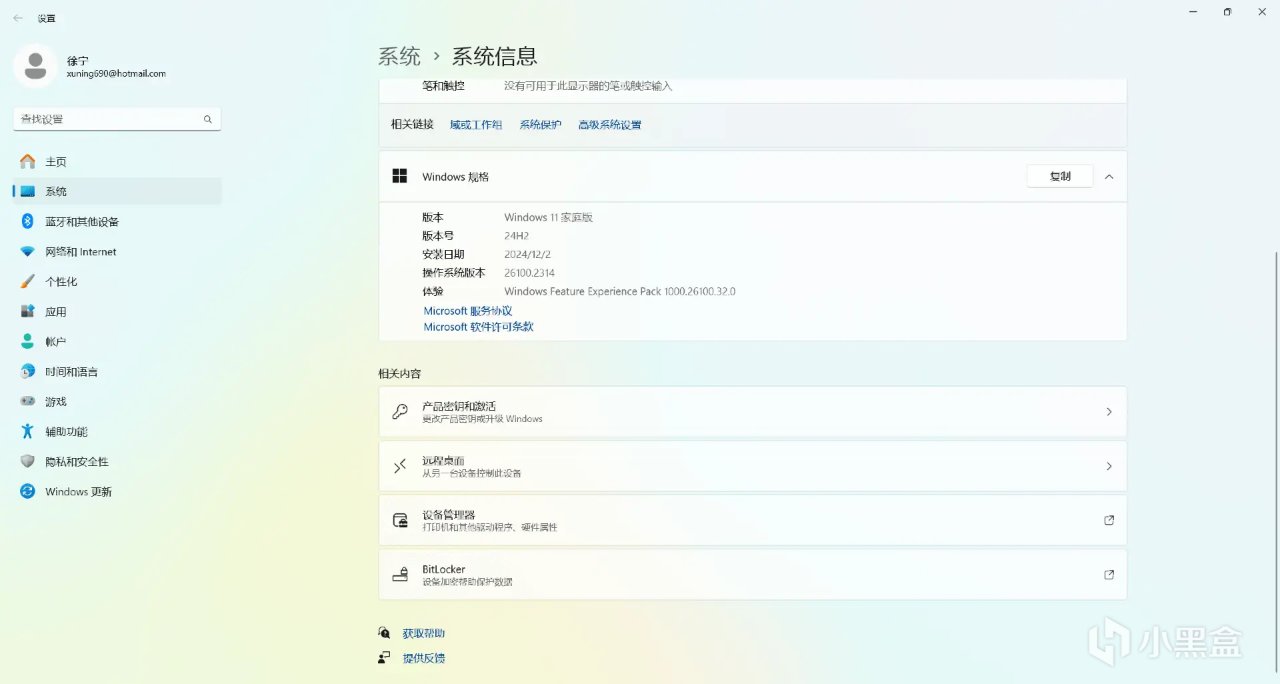Open 游戏 controller icon
This screenshot has height=684, width=1280.
28,401
